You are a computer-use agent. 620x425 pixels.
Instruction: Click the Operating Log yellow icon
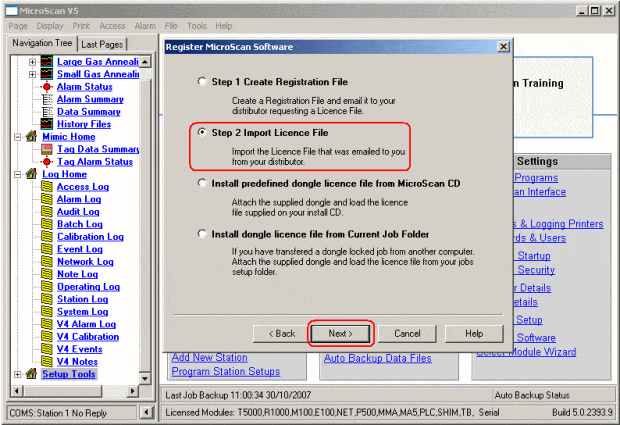(47, 287)
